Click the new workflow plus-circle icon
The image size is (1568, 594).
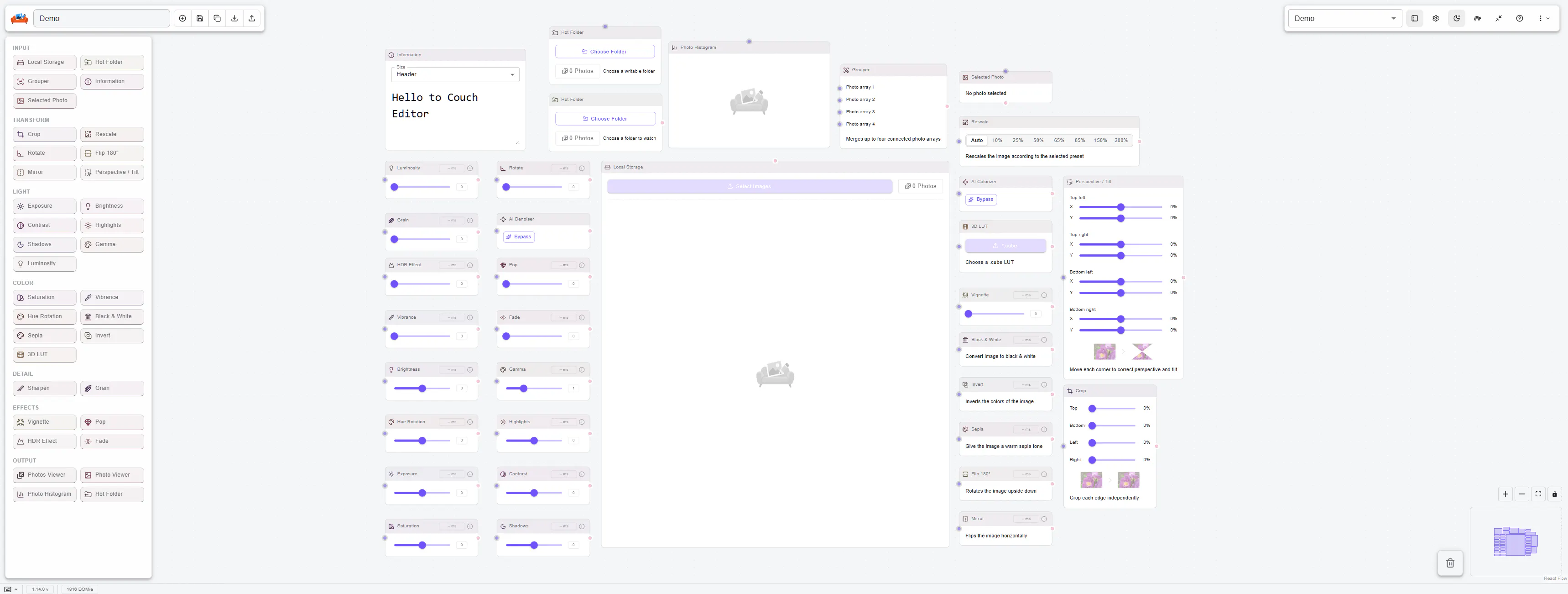click(182, 18)
